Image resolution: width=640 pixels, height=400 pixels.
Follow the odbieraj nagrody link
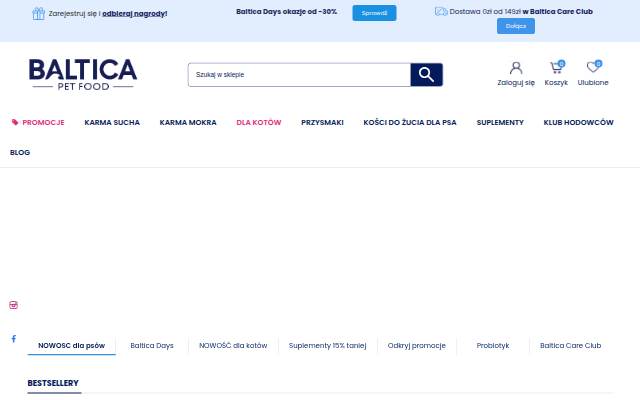click(134, 13)
